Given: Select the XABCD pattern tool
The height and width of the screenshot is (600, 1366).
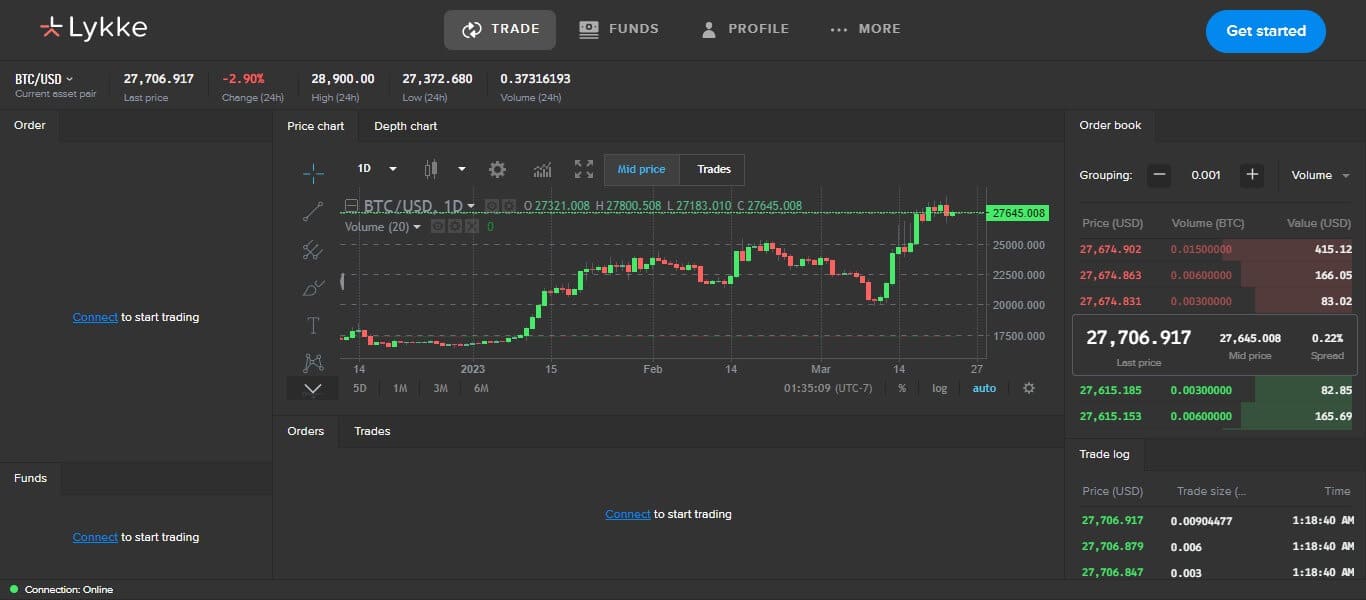Looking at the screenshot, I should click(313, 362).
